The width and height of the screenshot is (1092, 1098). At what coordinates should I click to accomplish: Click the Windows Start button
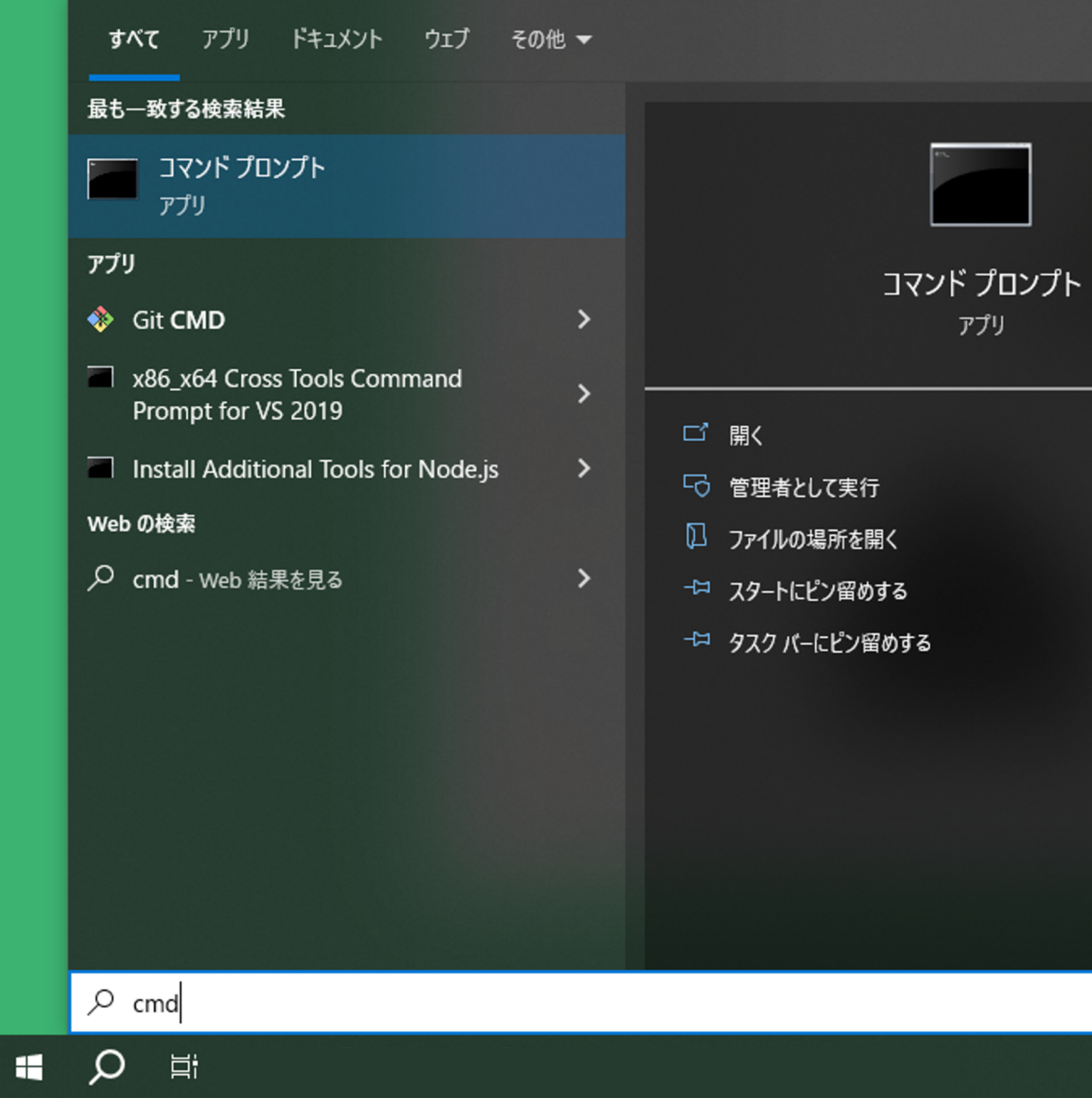(29, 1067)
